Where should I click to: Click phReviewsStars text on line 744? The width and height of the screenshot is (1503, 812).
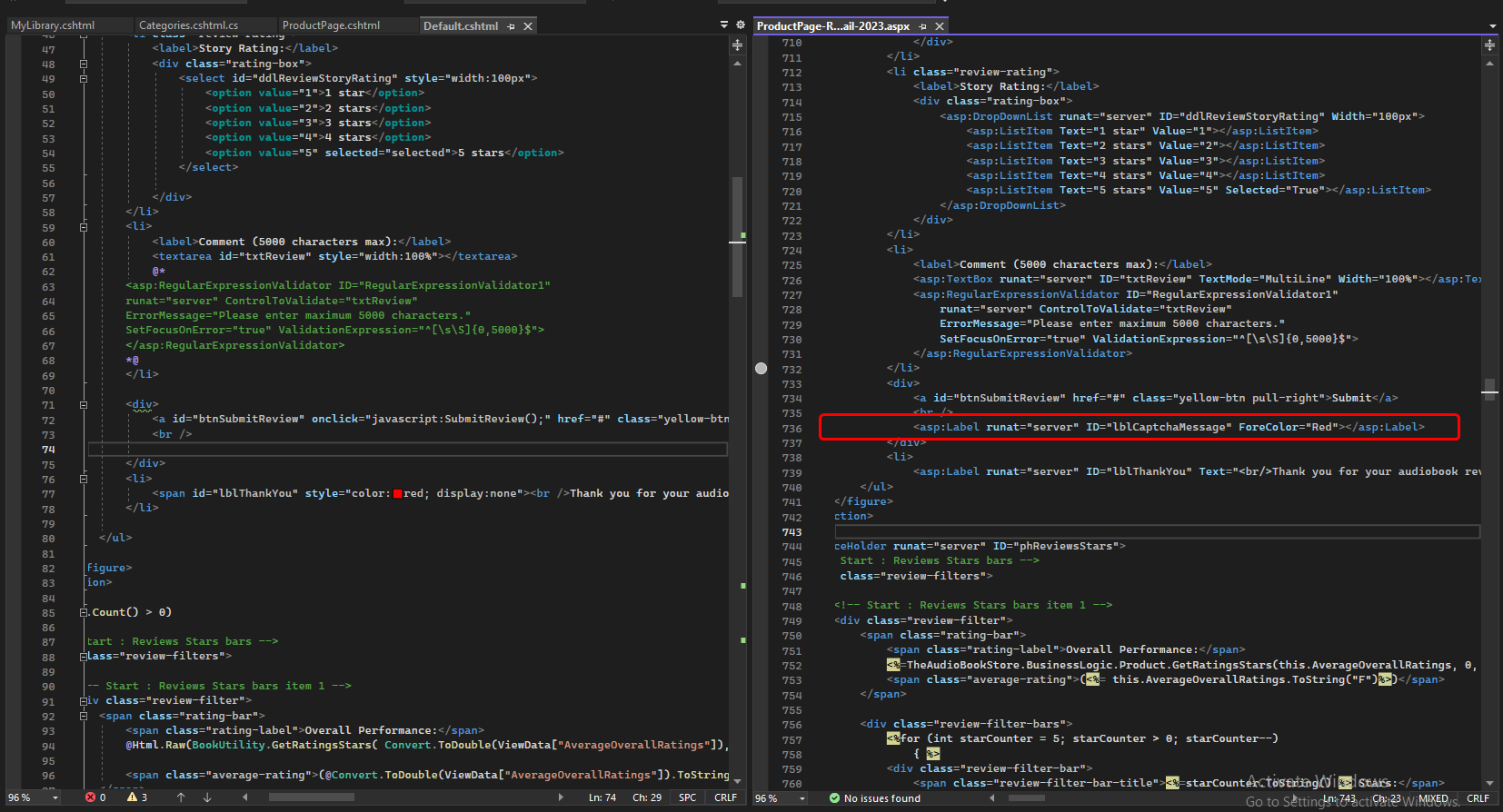click(1063, 546)
